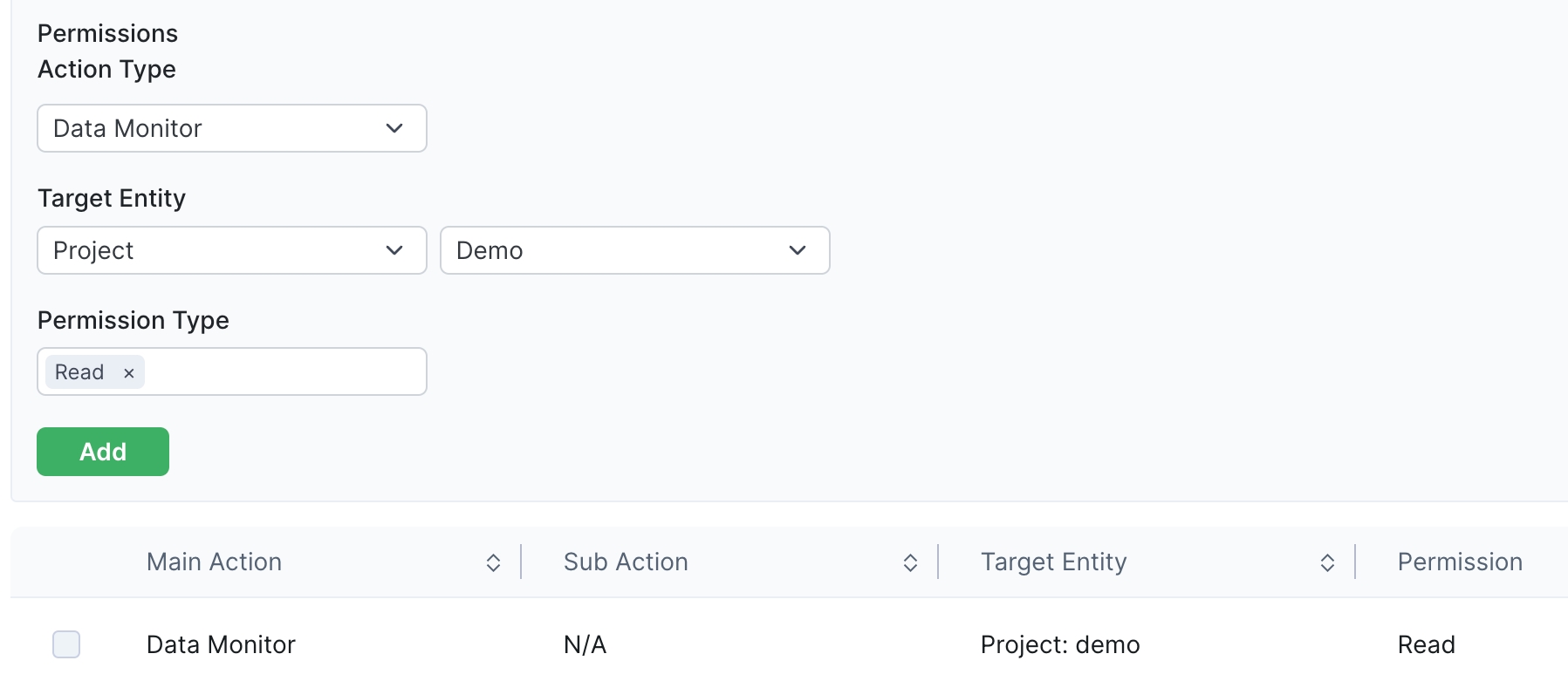Click the Permission column header

[1460, 562]
